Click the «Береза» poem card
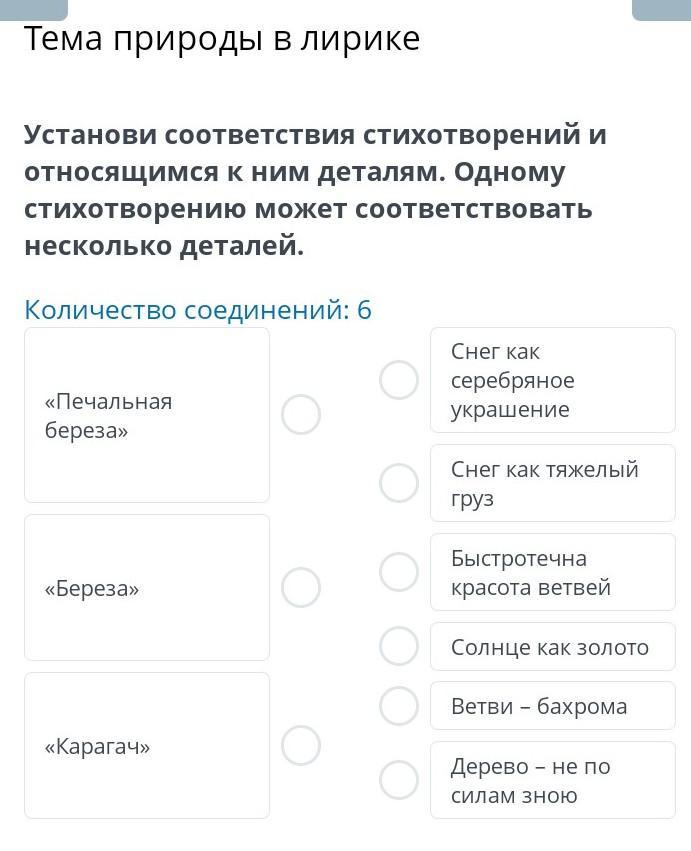691x851 pixels. click(147, 587)
